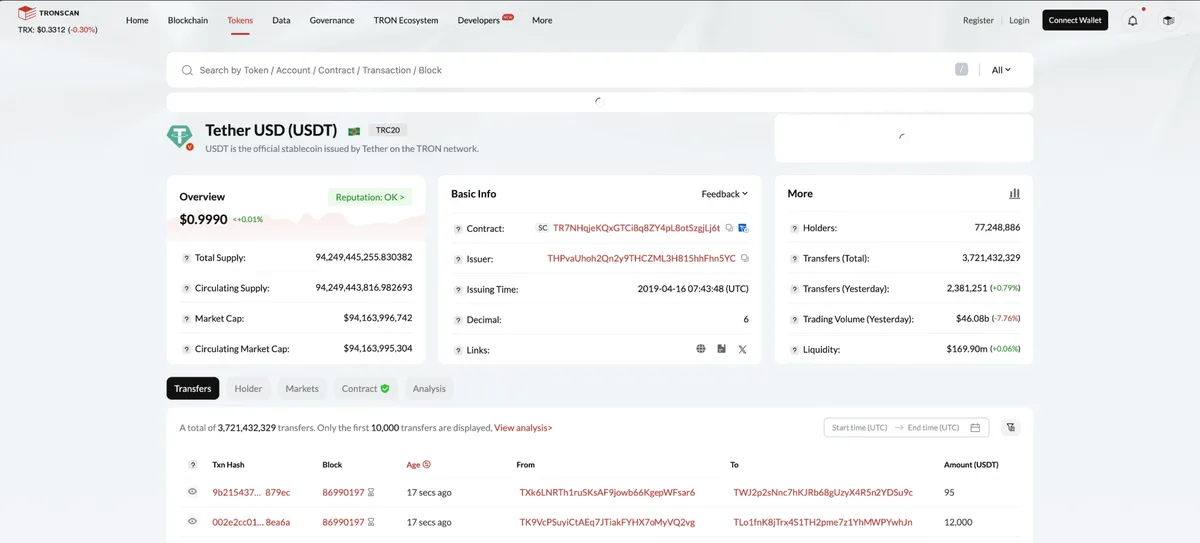Click the eye icon for transaction 002e2cc01

(193, 522)
